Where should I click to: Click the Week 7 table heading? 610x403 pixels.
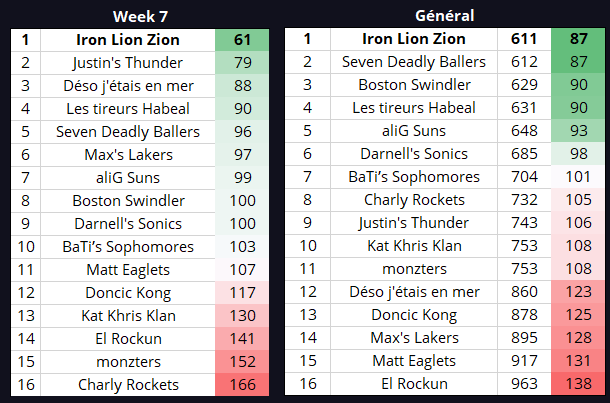[x=140, y=17]
